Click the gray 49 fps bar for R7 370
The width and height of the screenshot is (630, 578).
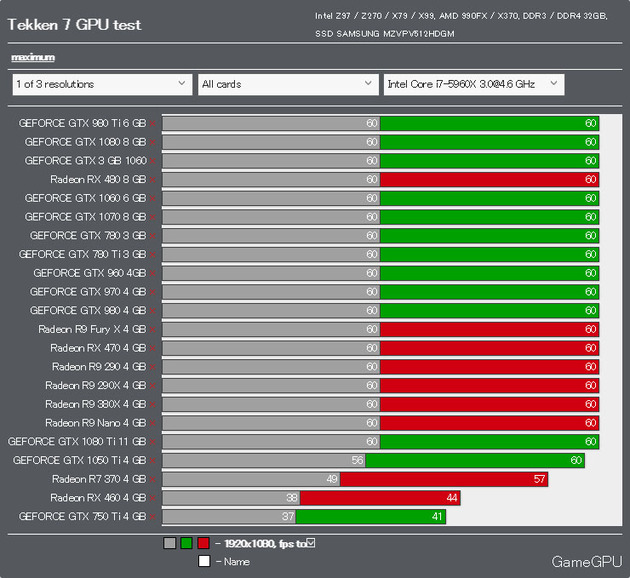pyautogui.click(x=251, y=479)
